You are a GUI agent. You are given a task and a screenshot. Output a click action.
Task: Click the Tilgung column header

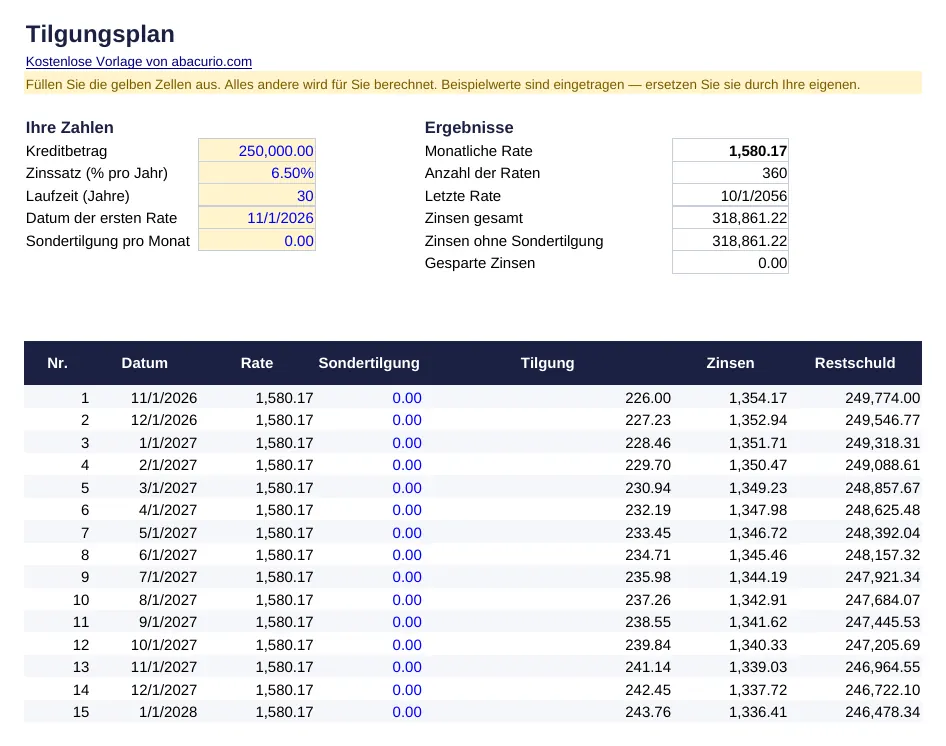(548, 363)
